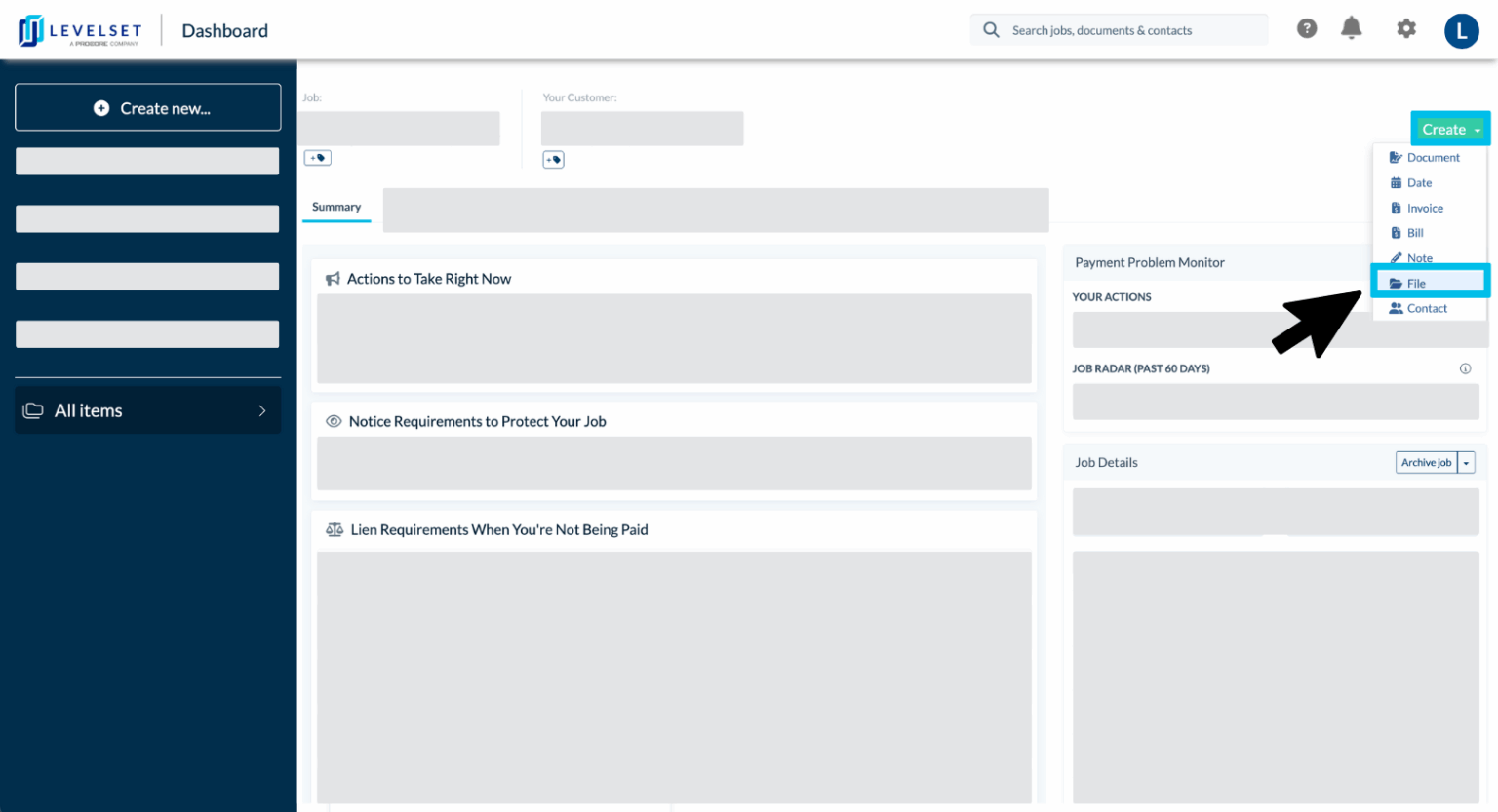The image size is (1498, 812).
Task: Focus the search jobs, documents & contacts field
Action: point(1119,30)
